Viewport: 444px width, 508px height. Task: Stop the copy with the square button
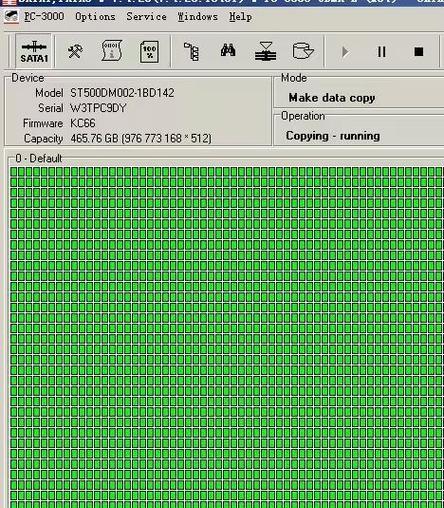coord(419,52)
